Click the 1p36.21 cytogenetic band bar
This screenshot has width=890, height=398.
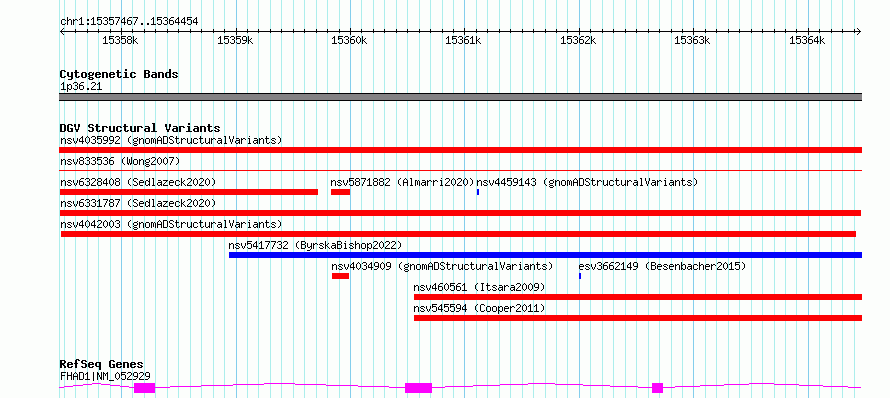click(461, 97)
